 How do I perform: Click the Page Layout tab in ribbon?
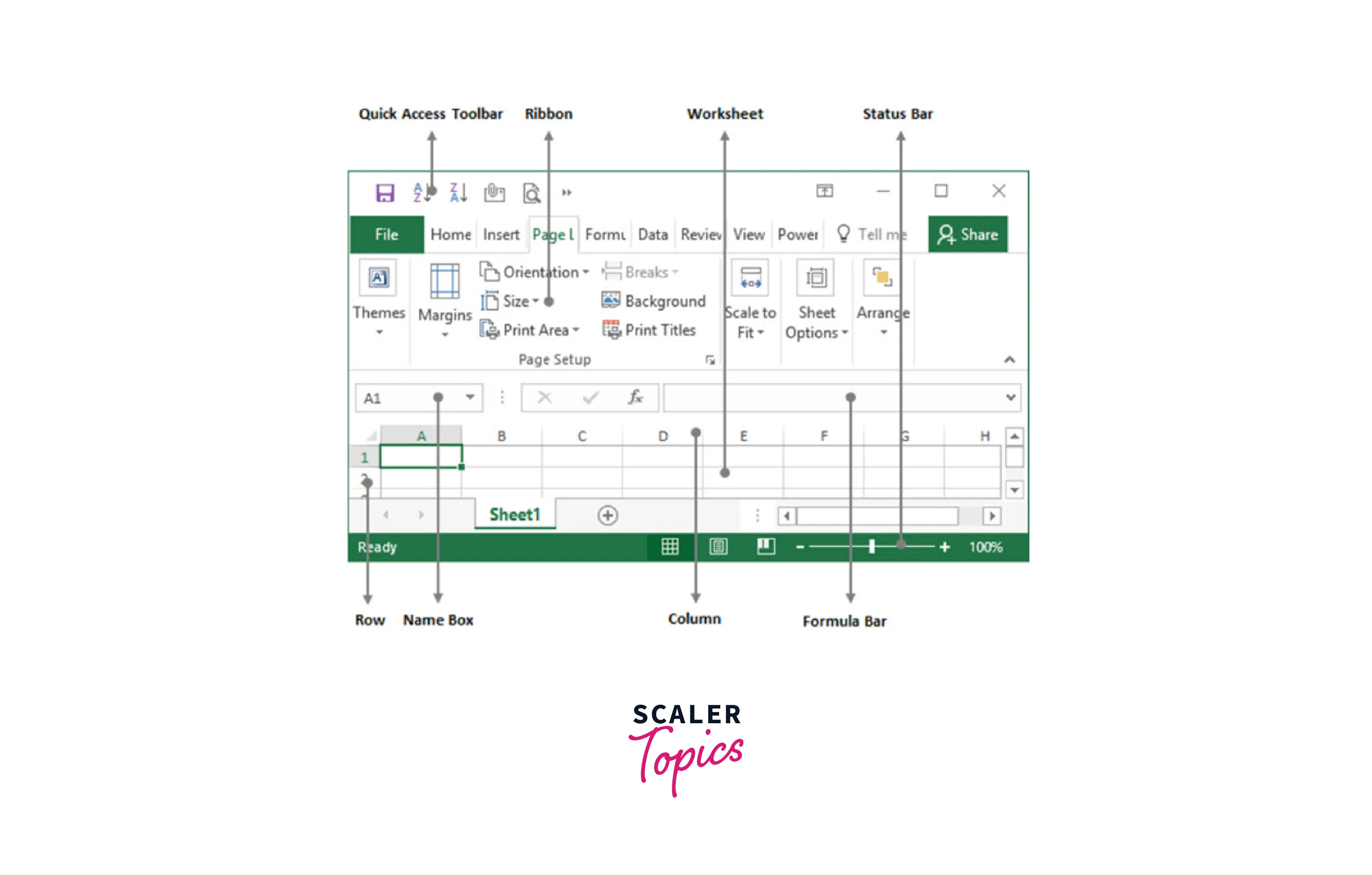549,235
